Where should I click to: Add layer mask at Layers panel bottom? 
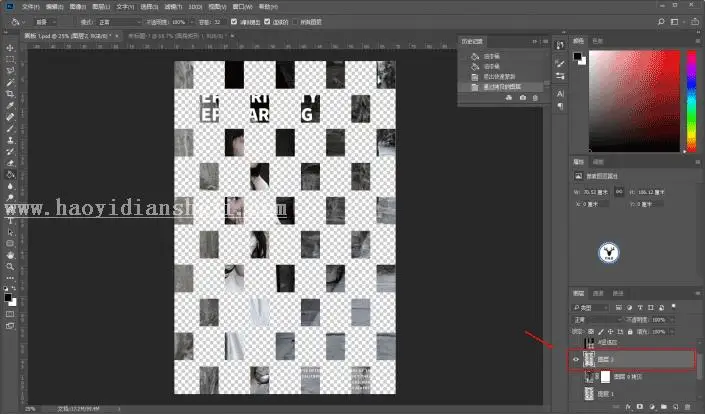[x=640, y=407]
